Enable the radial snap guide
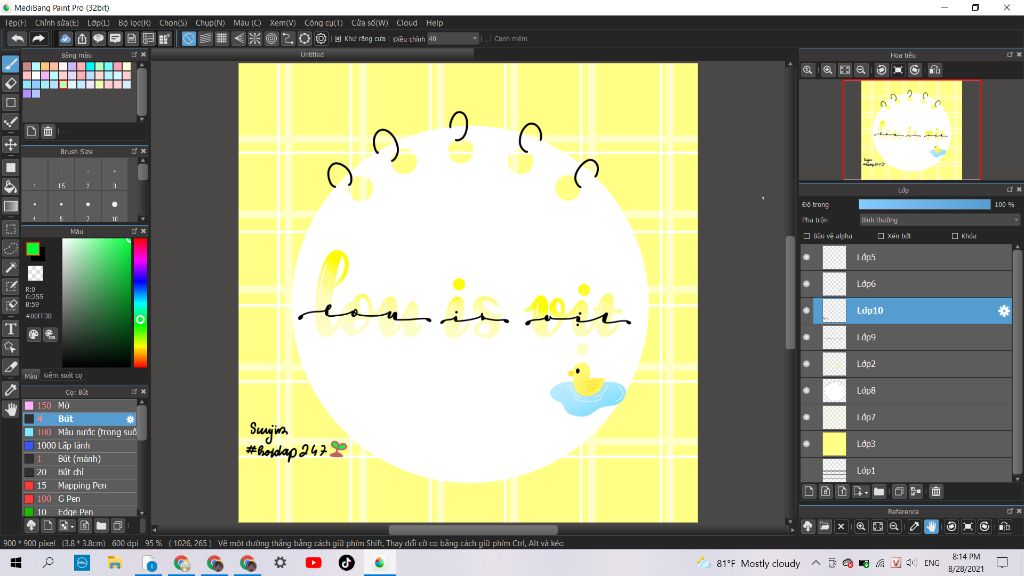 (x=255, y=39)
